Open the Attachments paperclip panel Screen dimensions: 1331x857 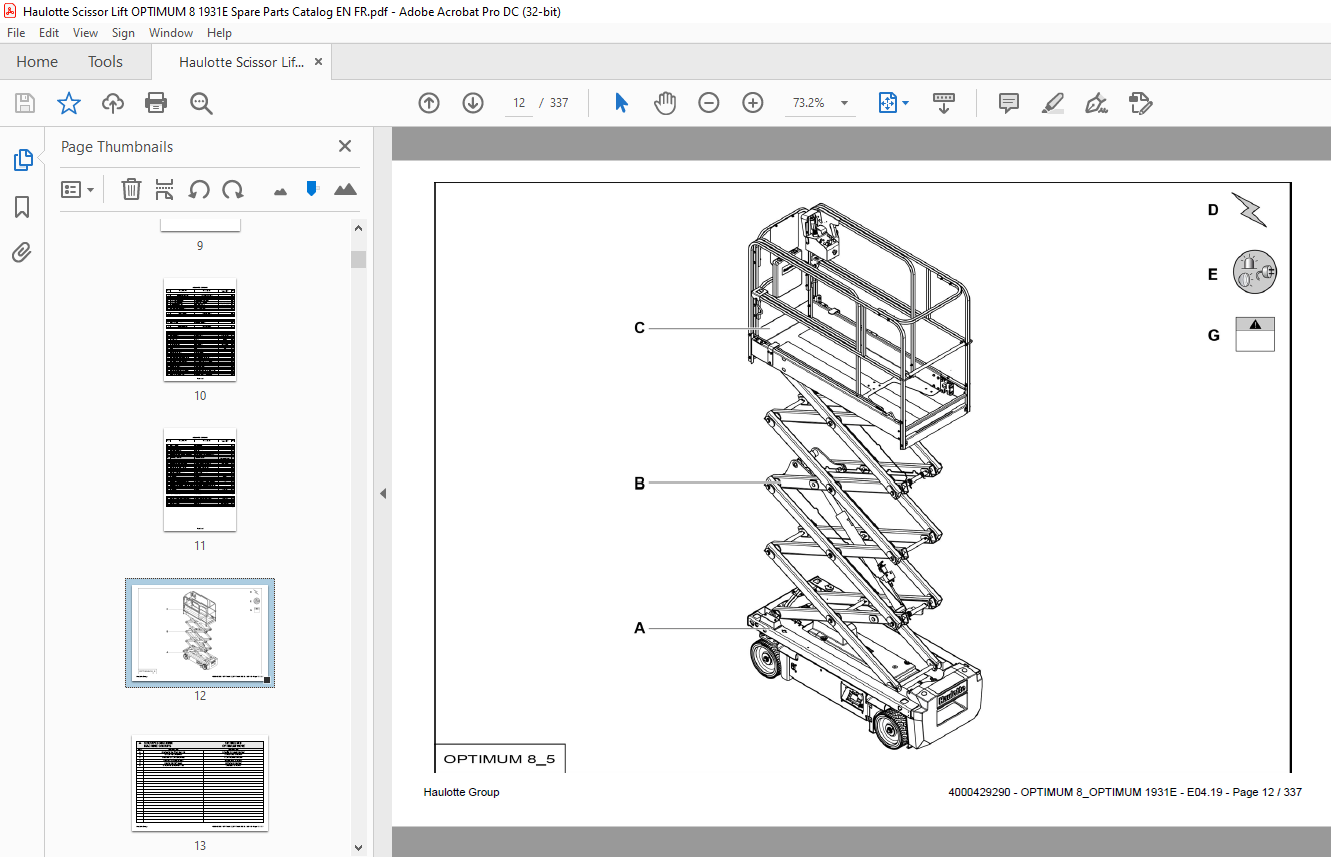[22, 252]
